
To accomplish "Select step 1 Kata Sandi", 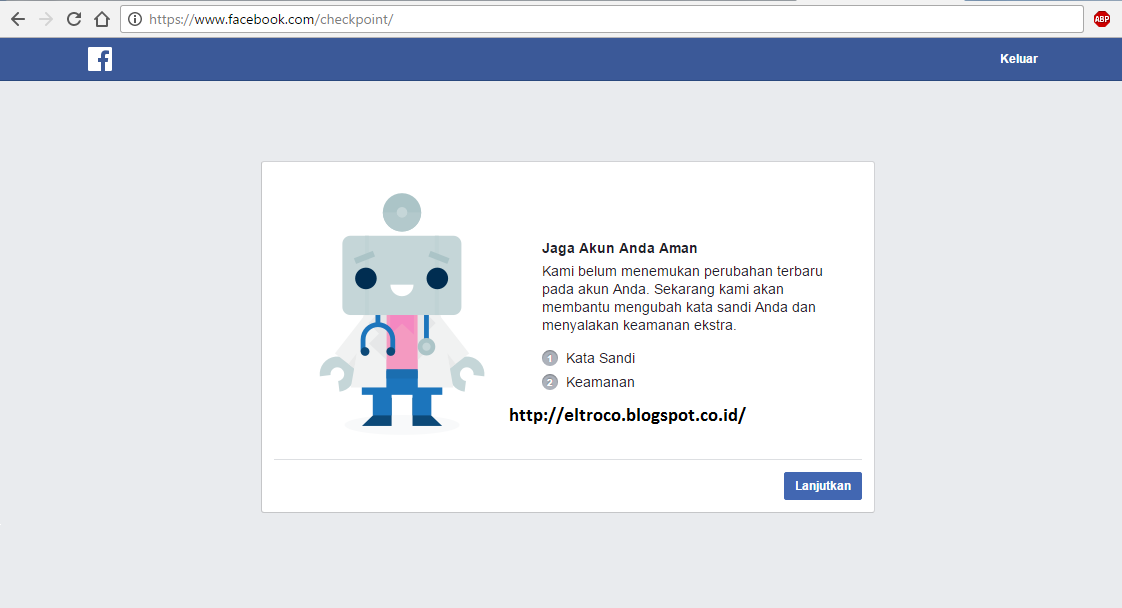I will (x=589, y=358).
